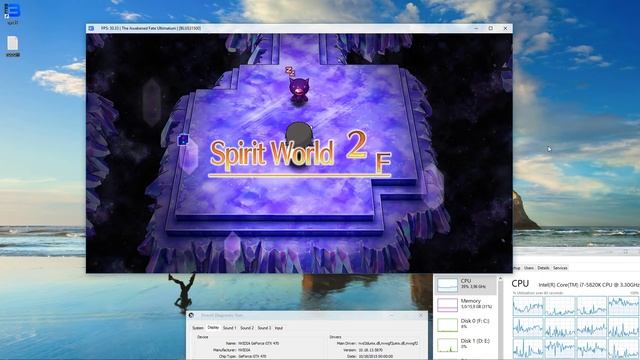The width and height of the screenshot is (640, 360).
Task: Select Disk 0 (F: C:) in sidebar
Action: pyautogui.click(x=465, y=324)
